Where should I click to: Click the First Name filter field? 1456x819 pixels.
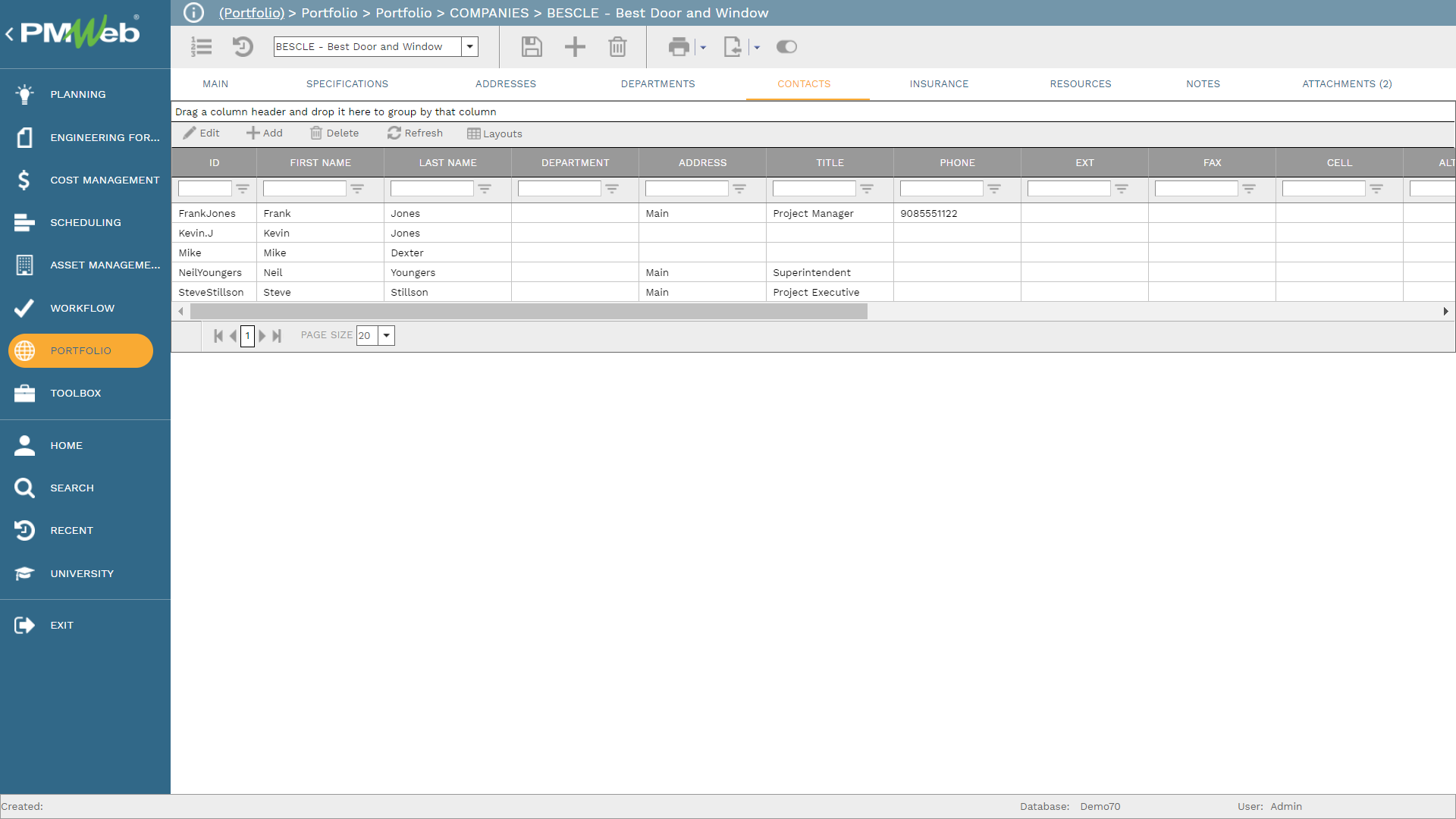[305, 189]
